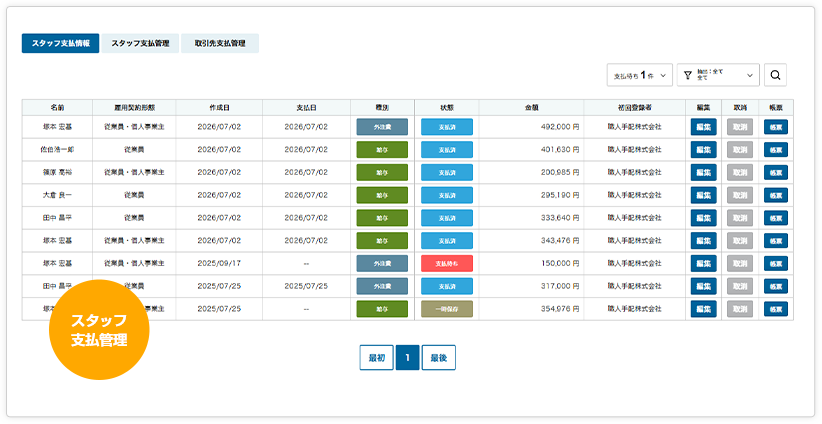Click the funnel filter icon

click(x=688, y=75)
